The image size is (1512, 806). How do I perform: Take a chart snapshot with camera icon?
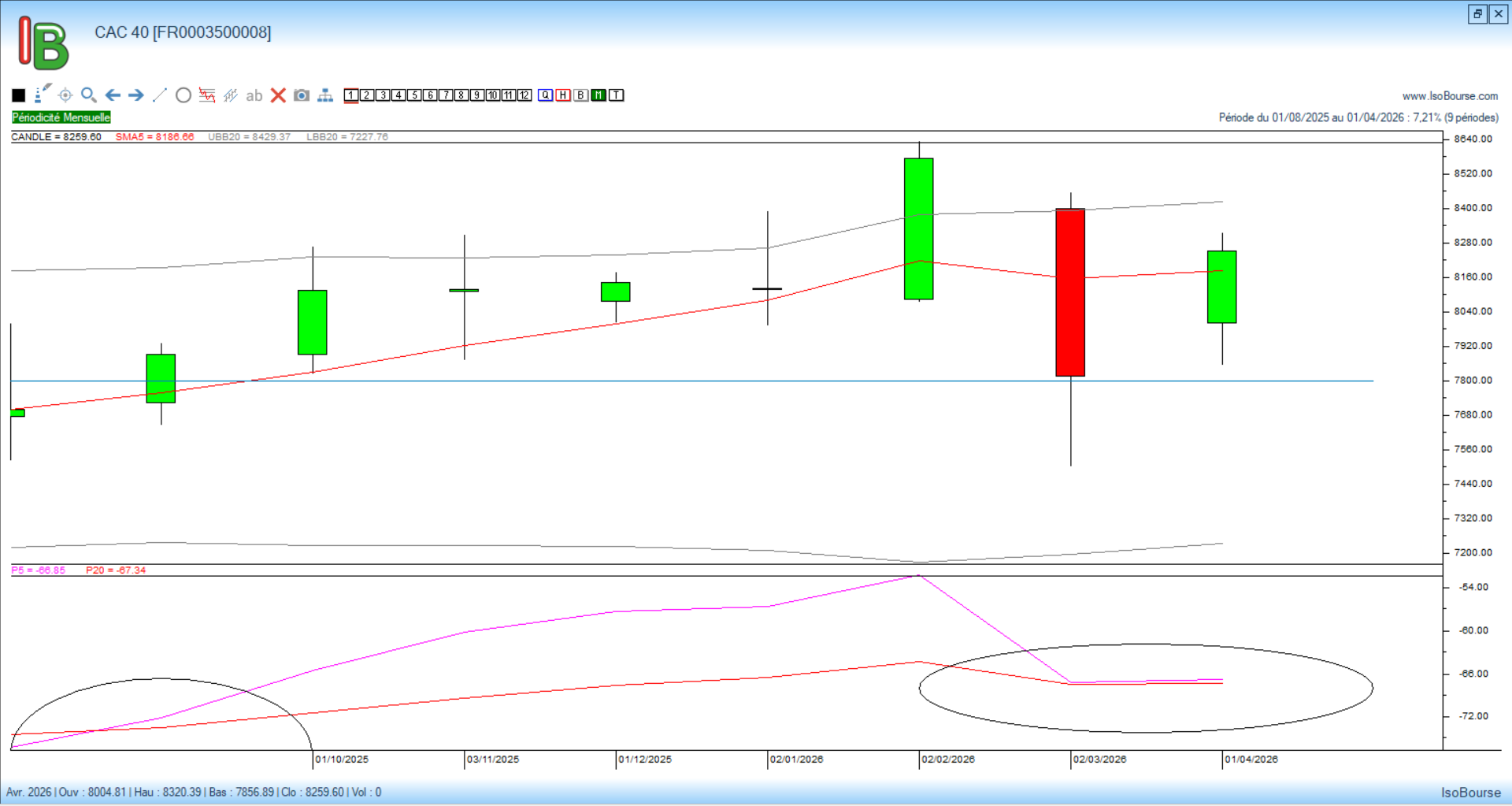(302, 95)
